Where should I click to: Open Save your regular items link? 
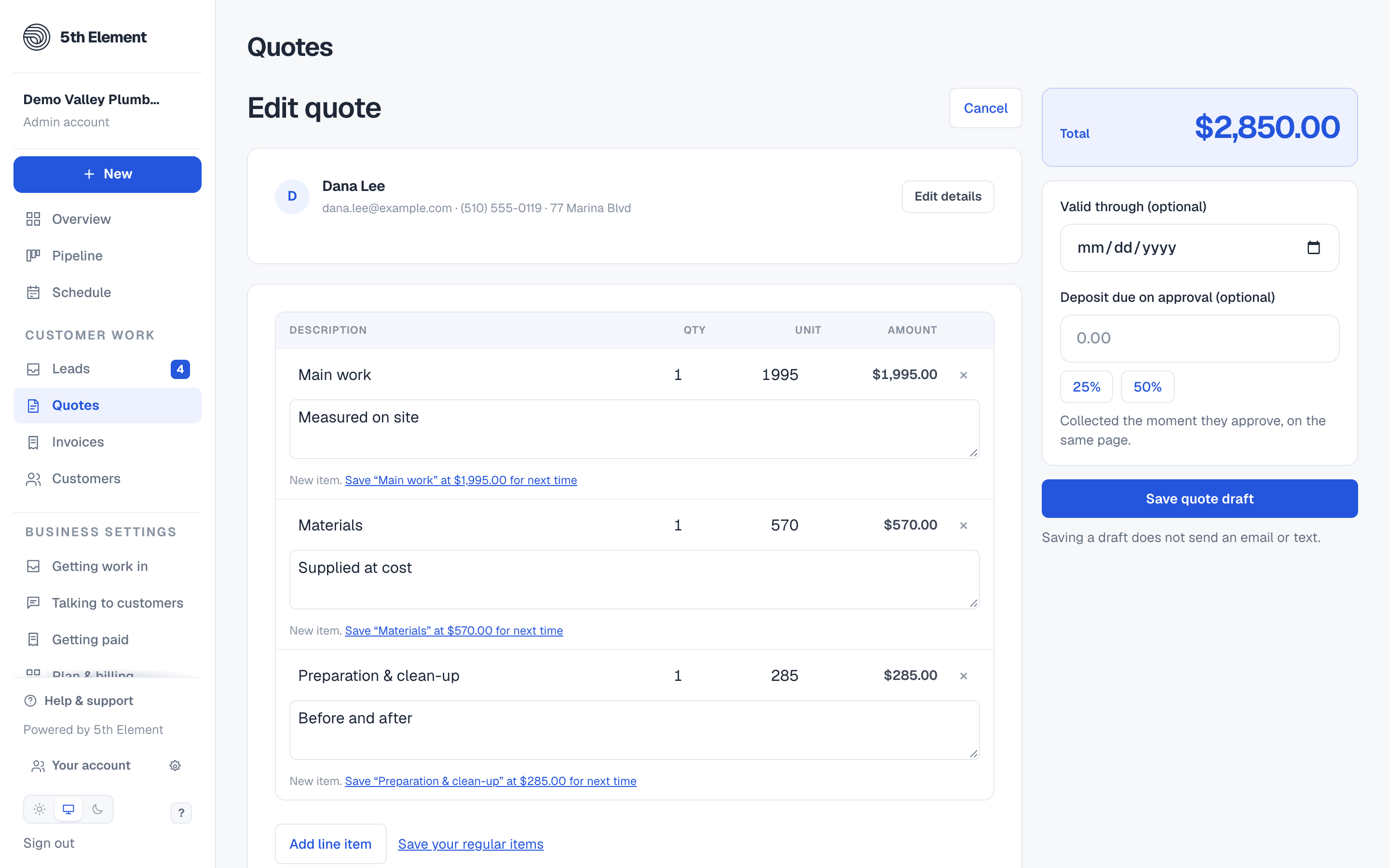[x=471, y=844]
